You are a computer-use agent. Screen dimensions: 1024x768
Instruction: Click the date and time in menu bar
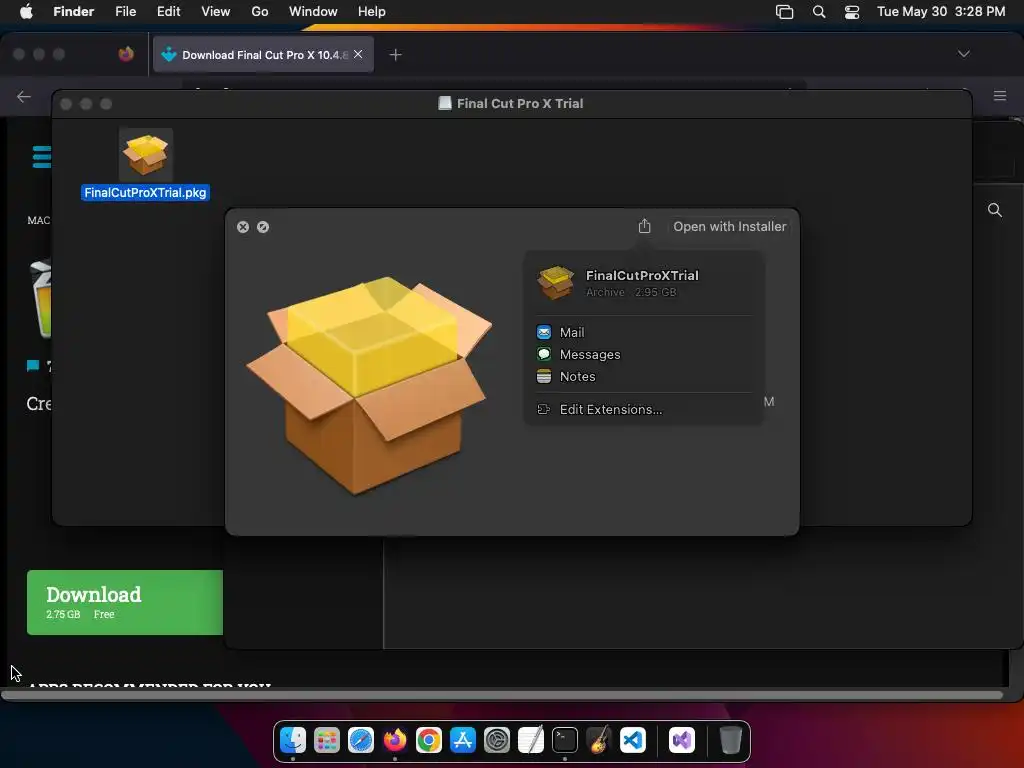pyautogui.click(x=940, y=11)
